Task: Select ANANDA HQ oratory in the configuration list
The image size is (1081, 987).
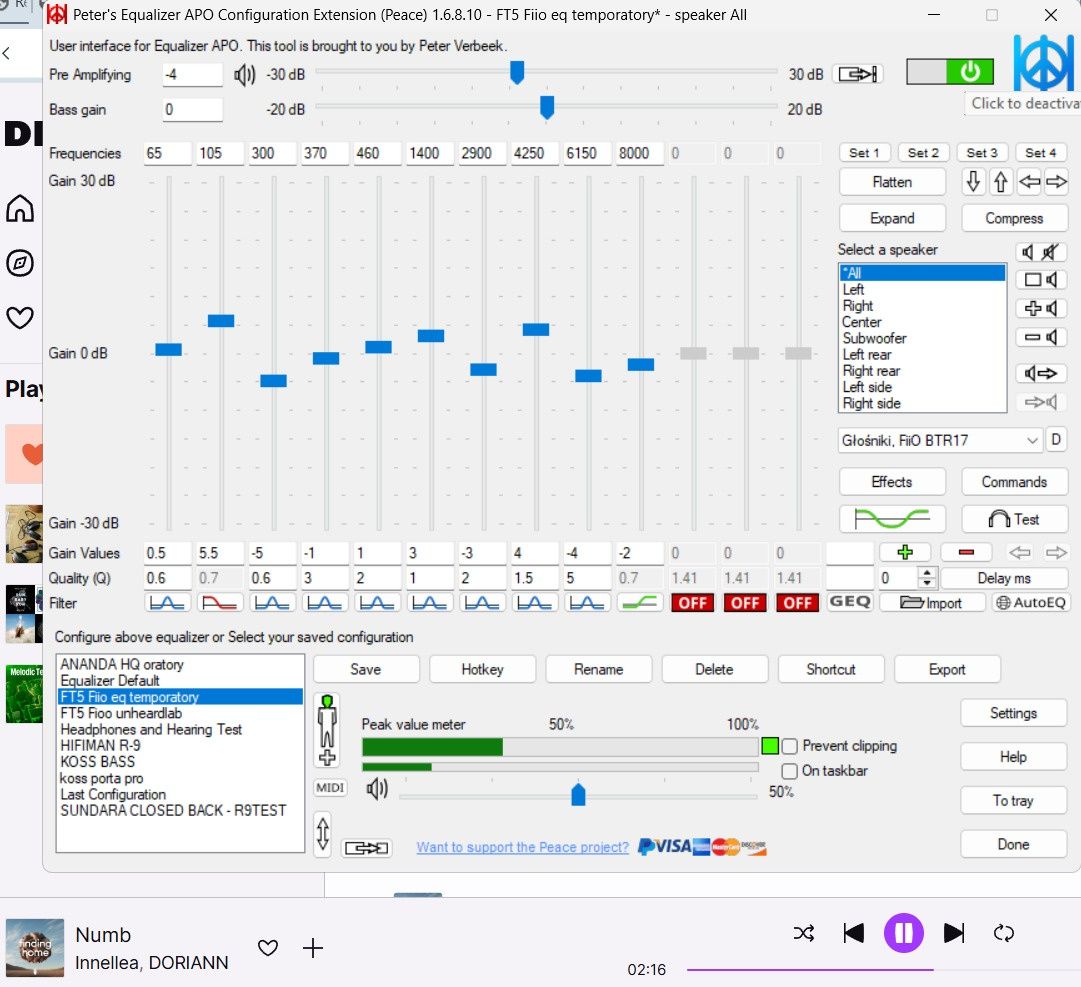Action: 179,664
